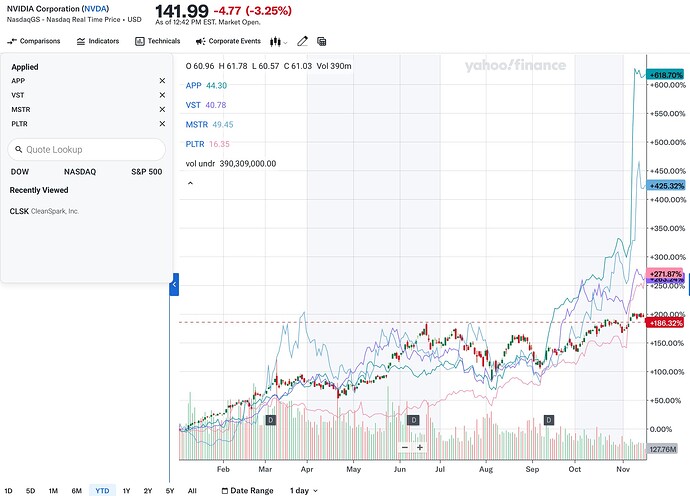This screenshot has width=690, height=496.
Task: Click the +271.87% price label
Action: click(x=665, y=274)
